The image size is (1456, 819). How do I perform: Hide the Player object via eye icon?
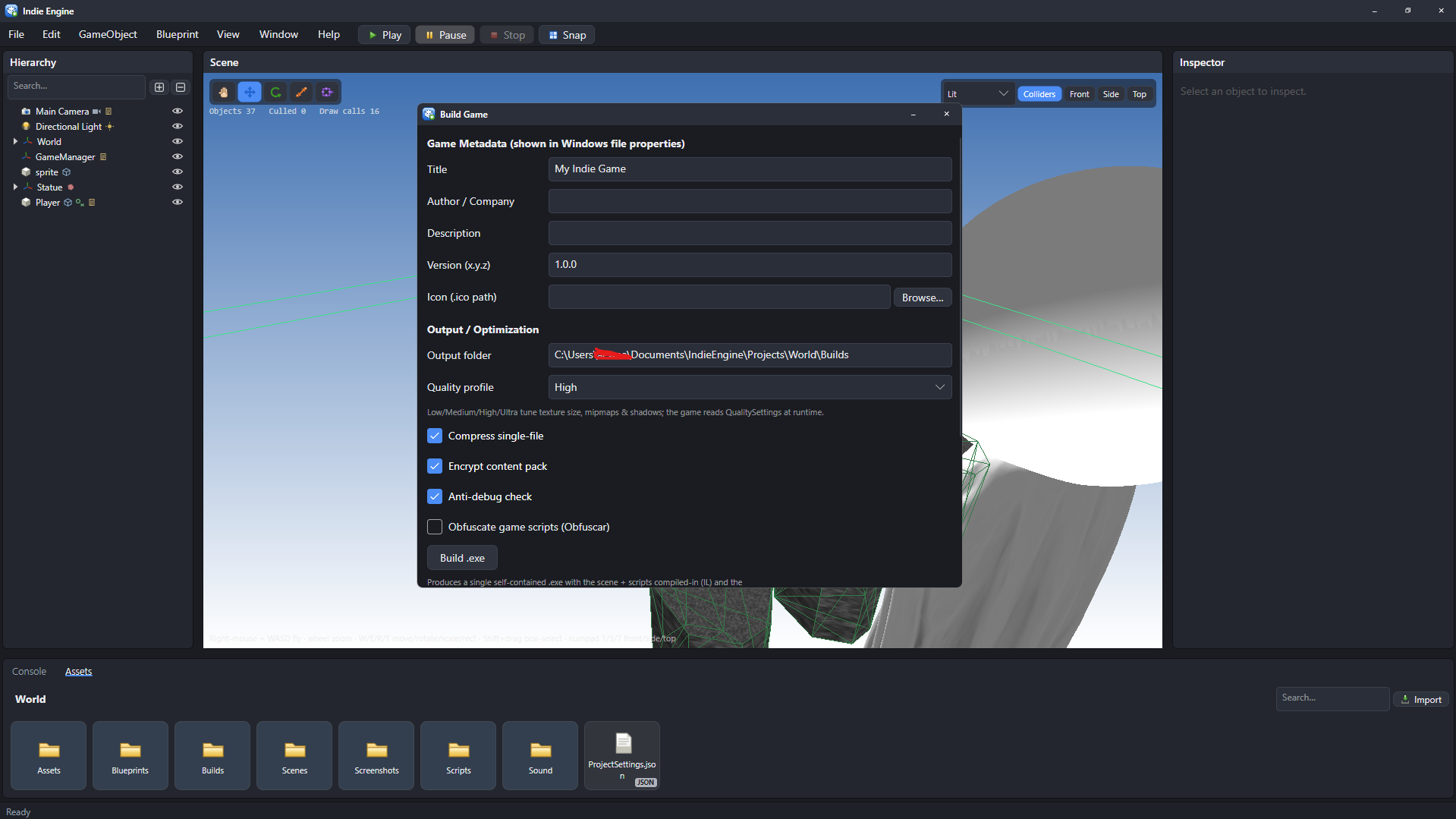point(178,203)
